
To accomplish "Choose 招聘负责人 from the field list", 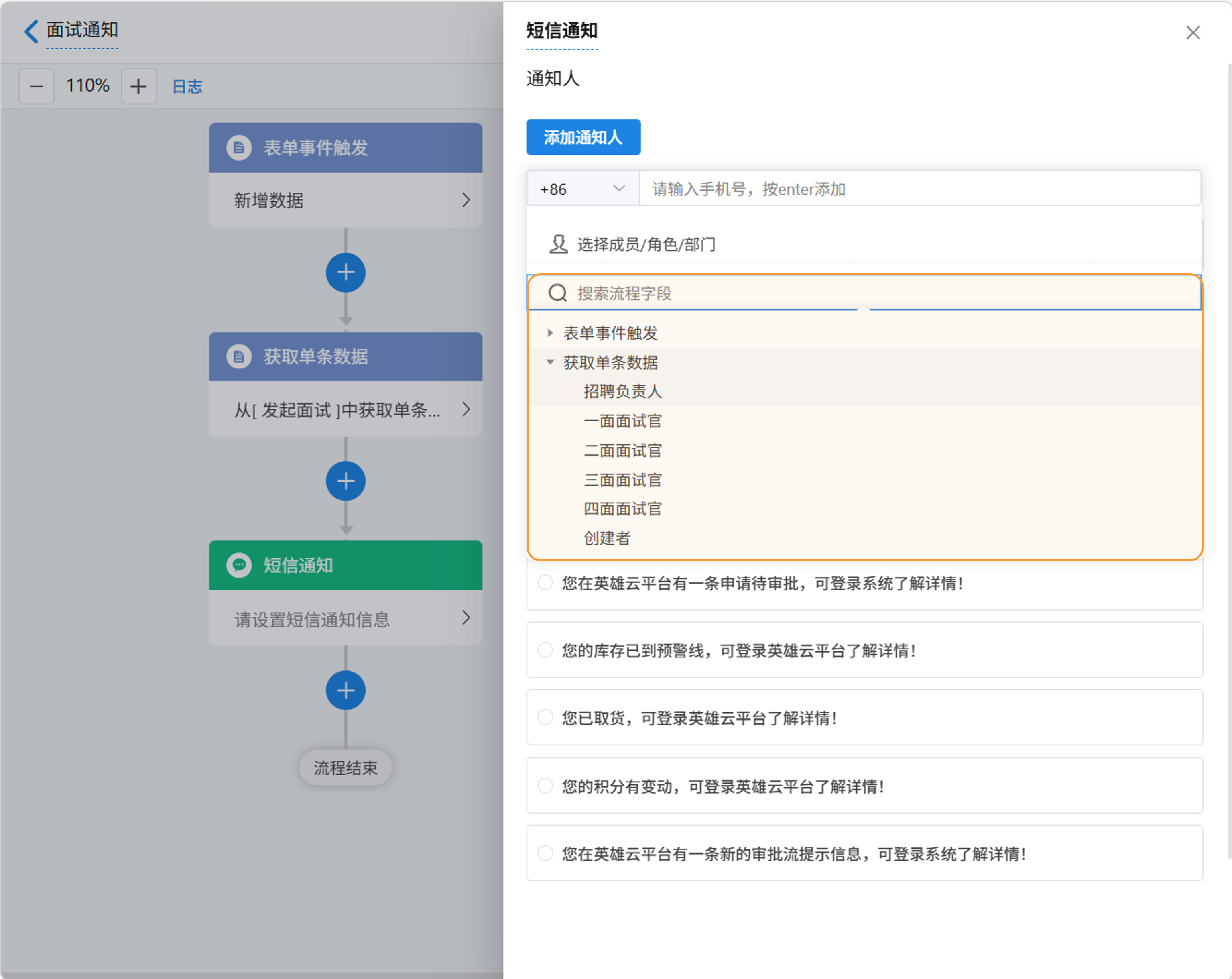I will tap(622, 391).
